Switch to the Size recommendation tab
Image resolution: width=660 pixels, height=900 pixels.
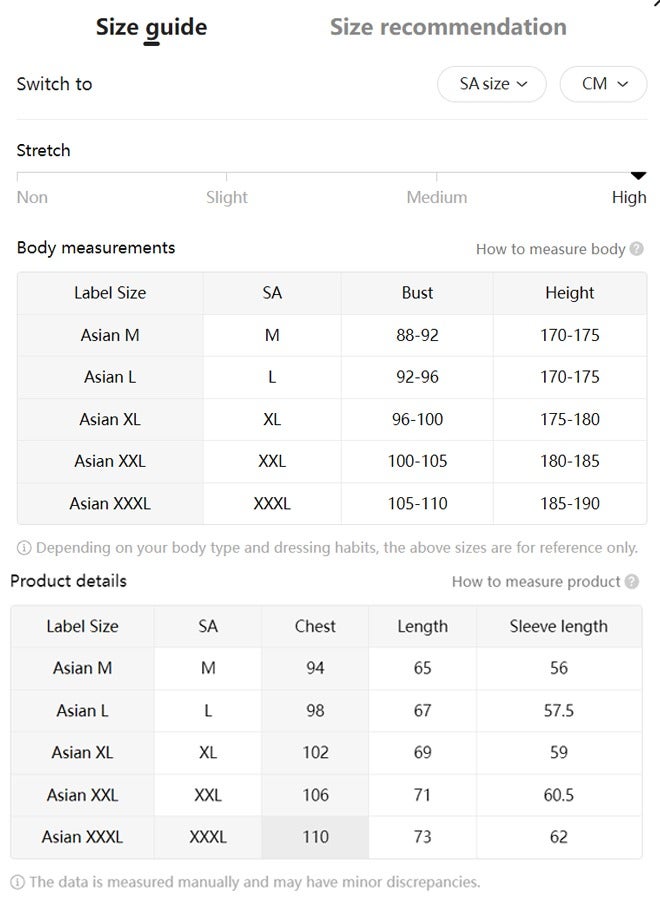point(448,27)
